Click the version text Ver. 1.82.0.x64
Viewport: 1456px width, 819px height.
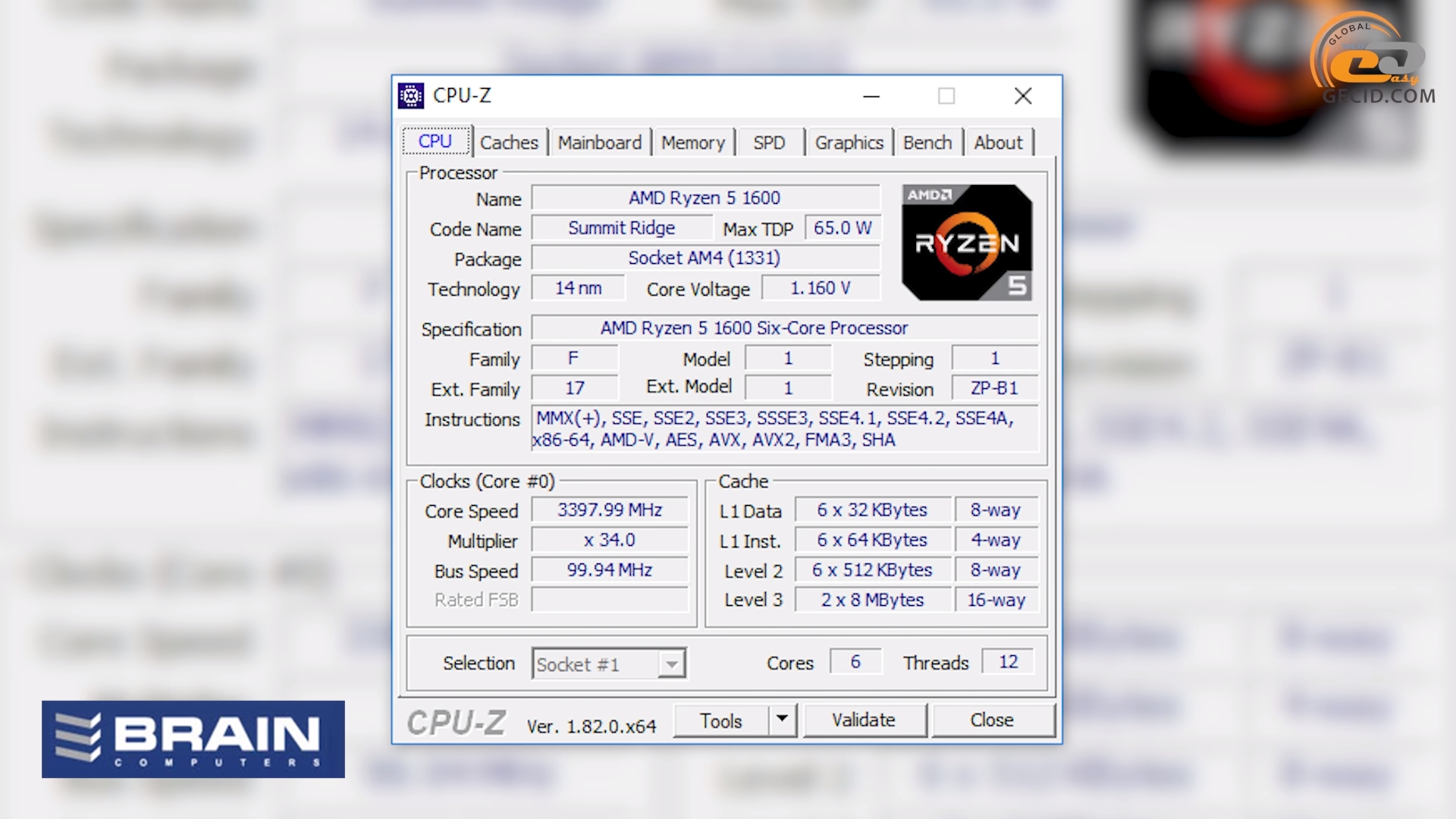(x=591, y=726)
